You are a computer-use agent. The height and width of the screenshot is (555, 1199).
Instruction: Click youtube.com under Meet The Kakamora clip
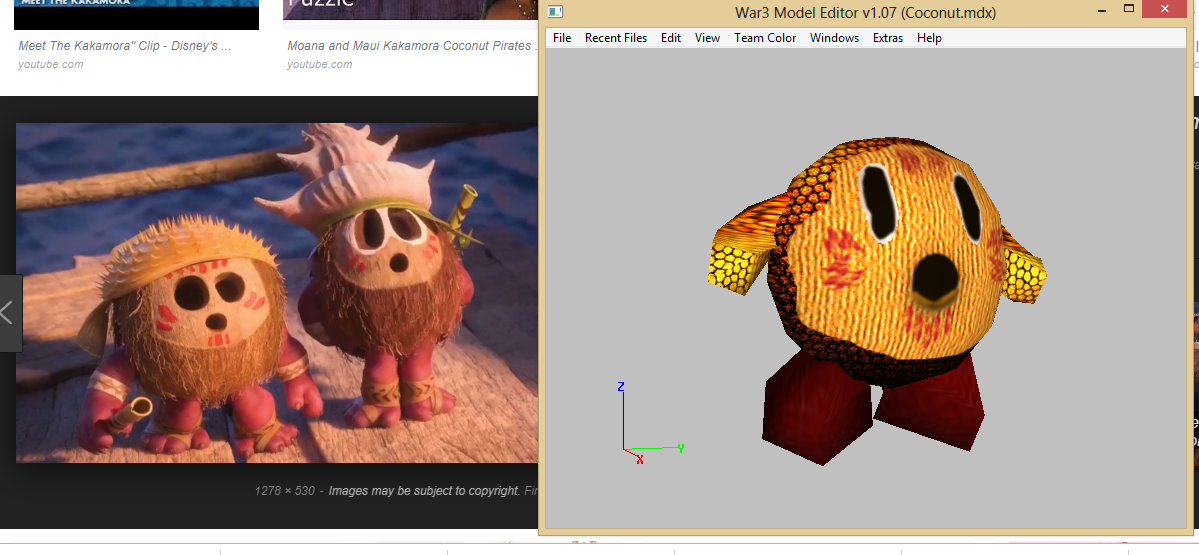coord(50,64)
